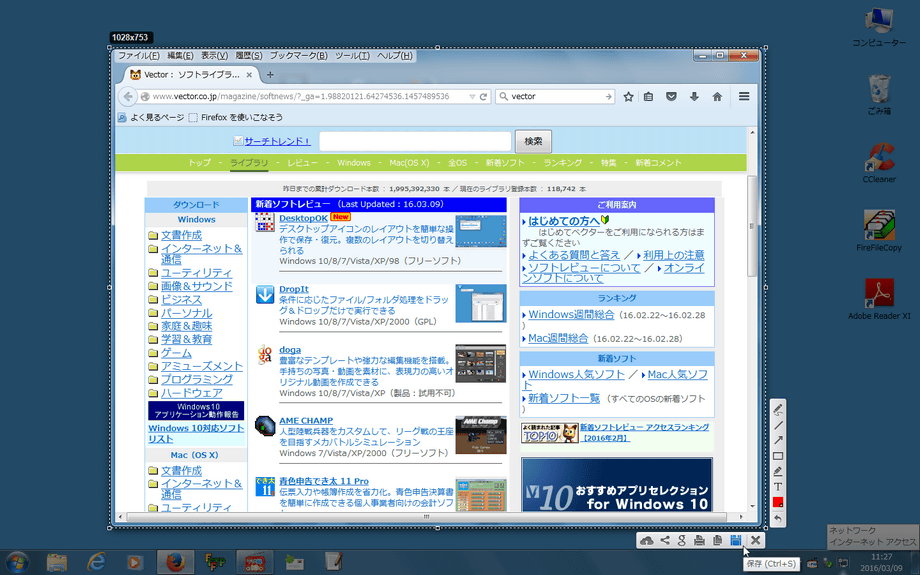Open the ランキング navigation item
This screenshot has height=575, width=920.
pos(563,163)
